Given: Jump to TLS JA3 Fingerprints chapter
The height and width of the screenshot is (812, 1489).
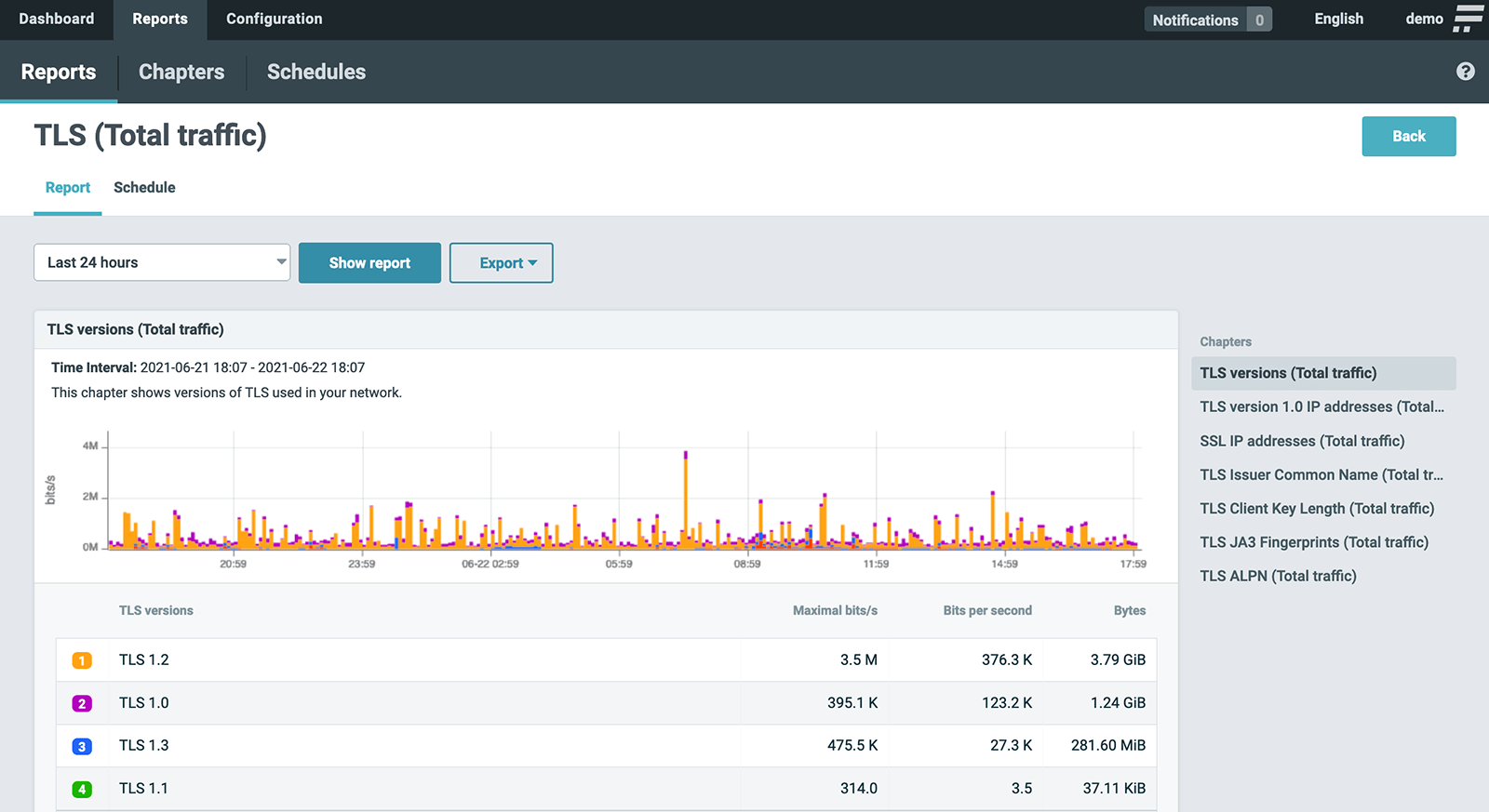Looking at the screenshot, I should (x=1313, y=542).
